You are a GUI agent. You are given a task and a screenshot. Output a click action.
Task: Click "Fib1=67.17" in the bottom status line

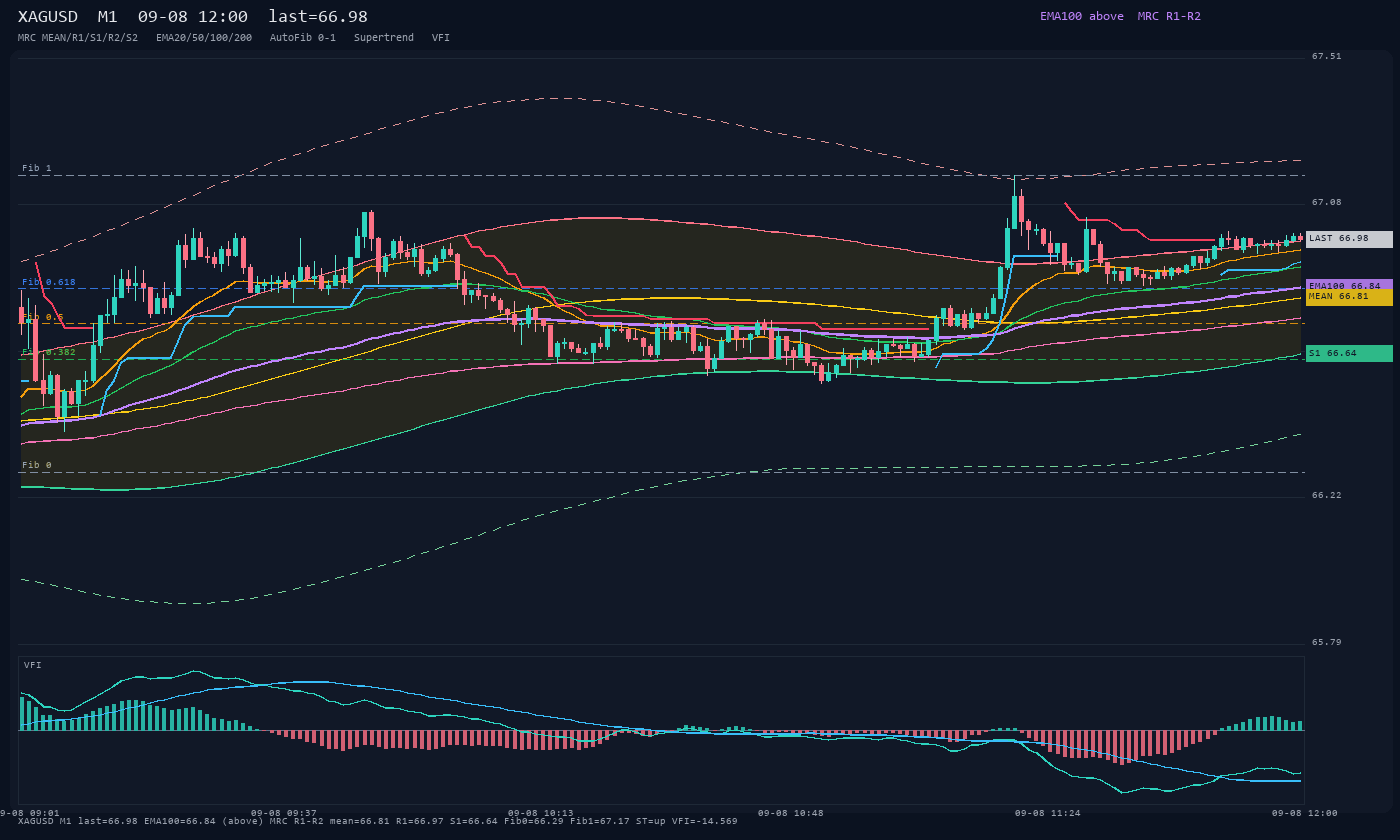[x=600, y=821]
